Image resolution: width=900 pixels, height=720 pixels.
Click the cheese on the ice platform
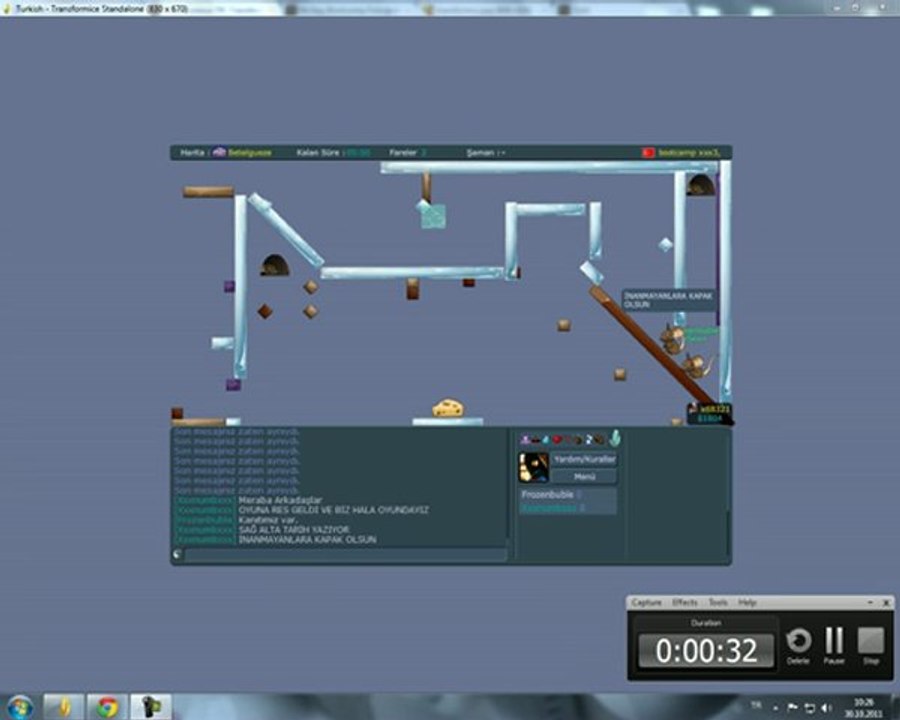click(448, 408)
